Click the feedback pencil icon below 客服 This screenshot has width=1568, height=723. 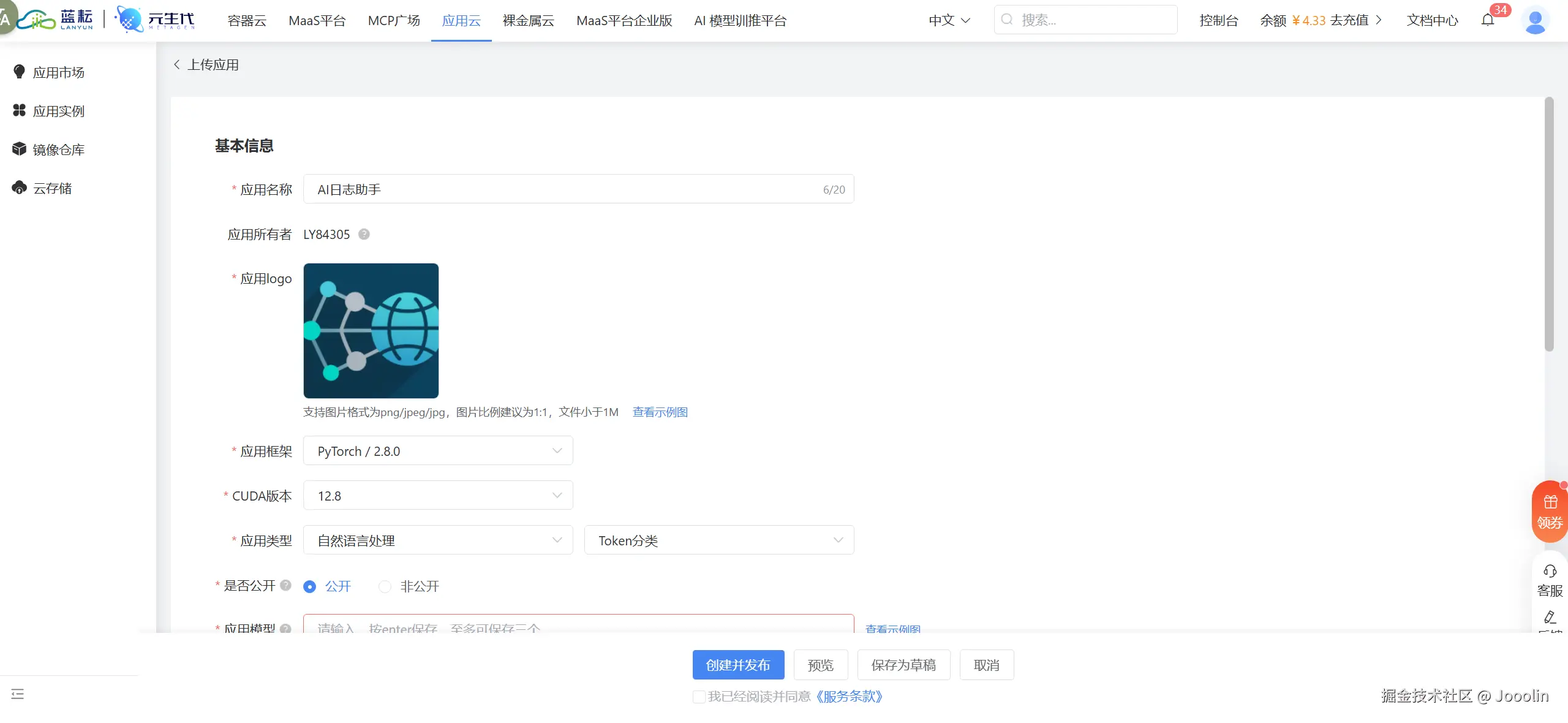tap(1550, 617)
